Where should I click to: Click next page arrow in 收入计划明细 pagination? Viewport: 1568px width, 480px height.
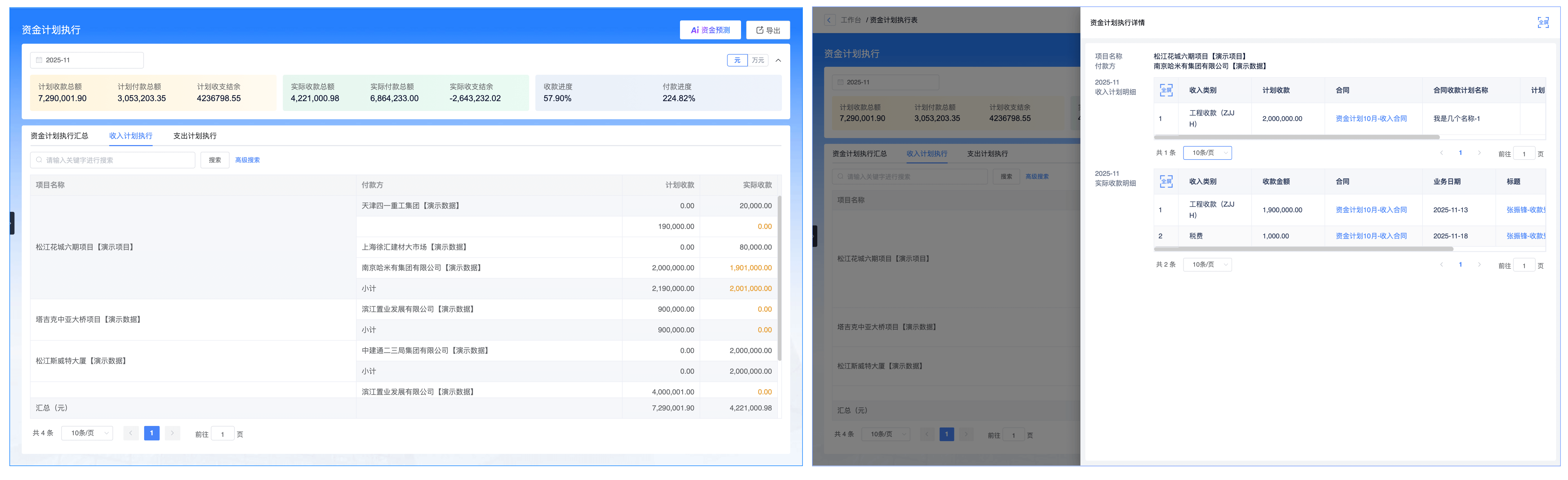tap(1479, 153)
